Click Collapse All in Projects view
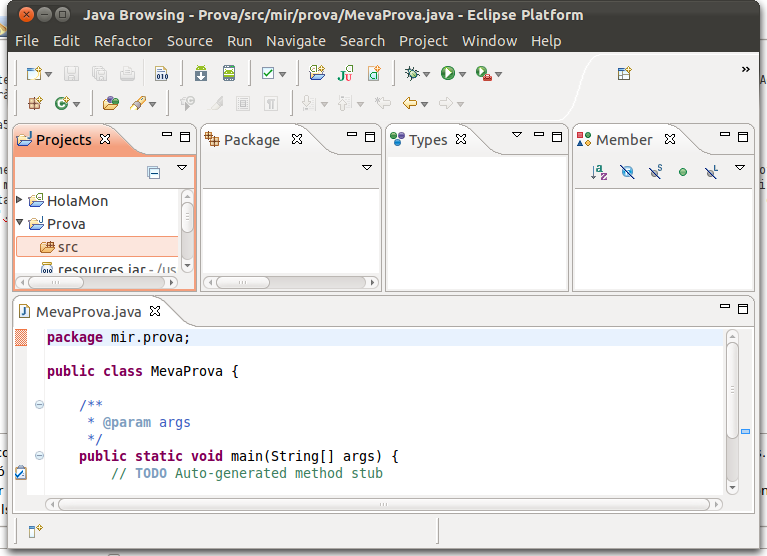767x556 pixels. click(x=153, y=172)
